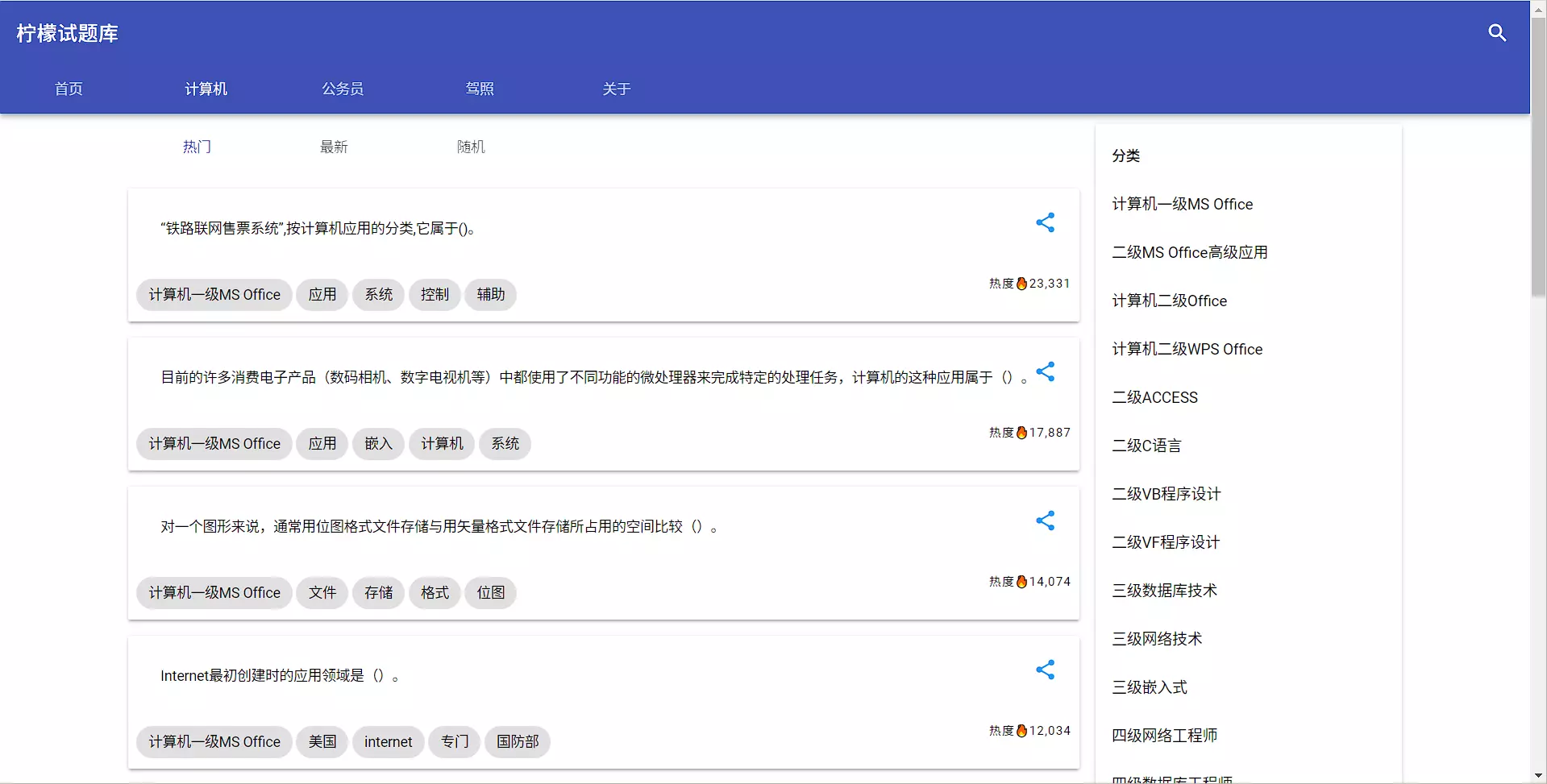
Task: Share the railway ticketing system question
Action: click(x=1045, y=222)
